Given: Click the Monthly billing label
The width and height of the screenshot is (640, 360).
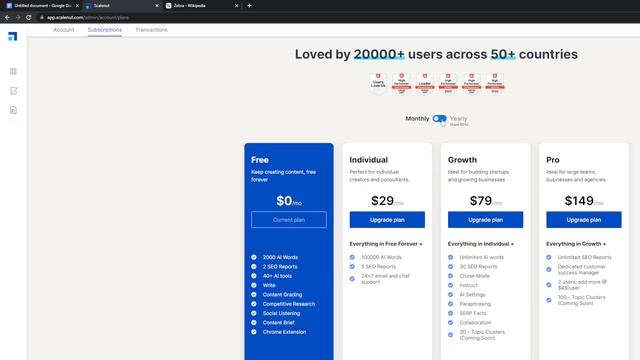Looking at the screenshot, I should tap(417, 118).
